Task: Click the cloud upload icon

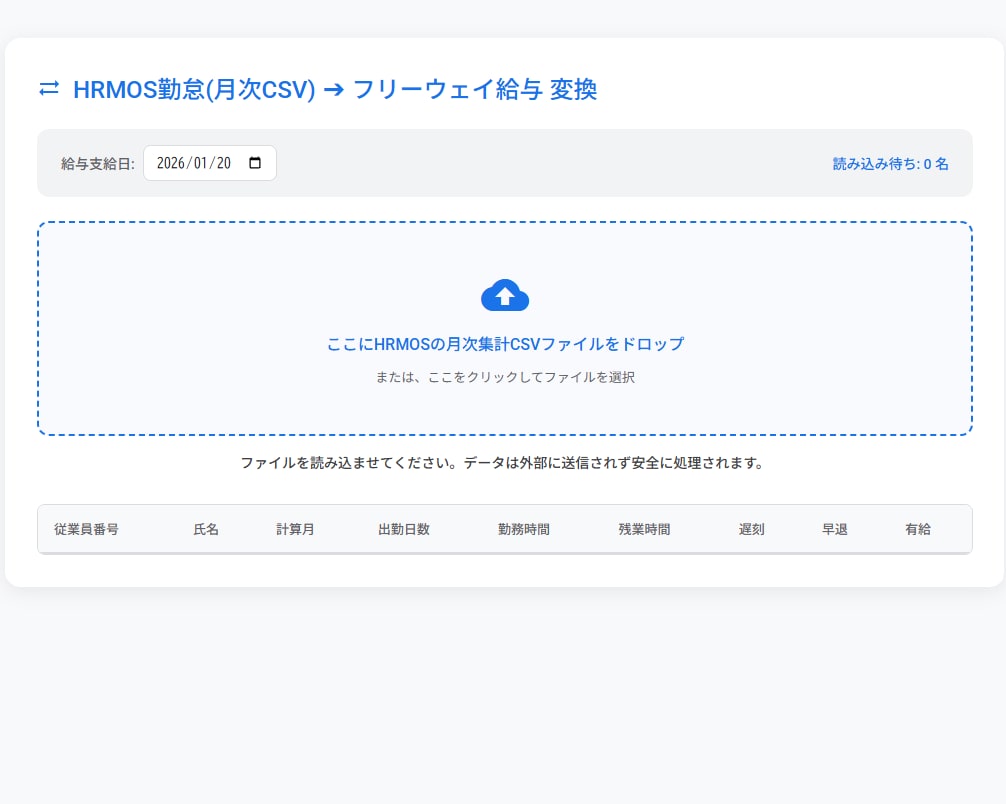Action: point(505,295)
